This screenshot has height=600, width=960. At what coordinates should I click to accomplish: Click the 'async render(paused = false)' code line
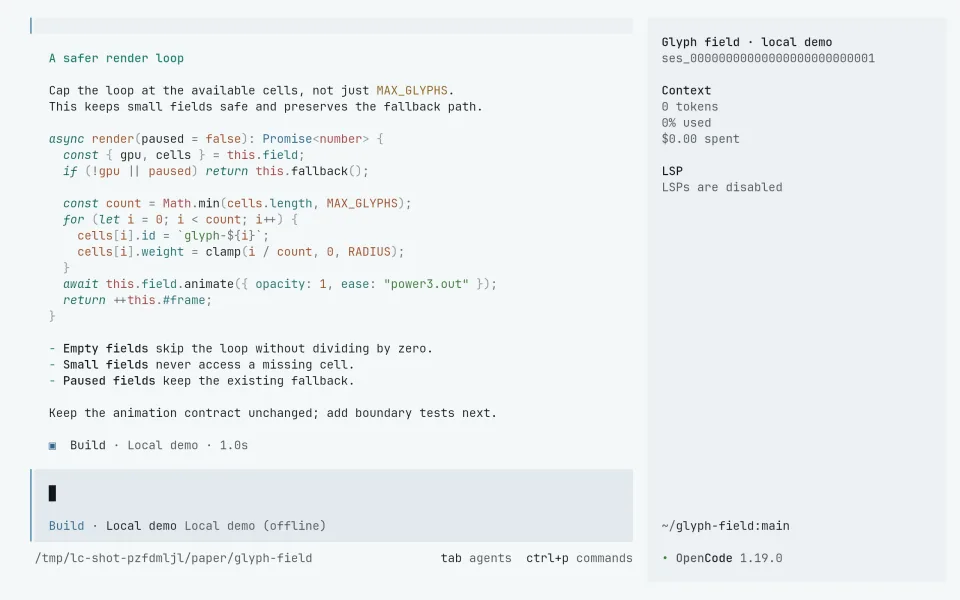coord(216,139)
